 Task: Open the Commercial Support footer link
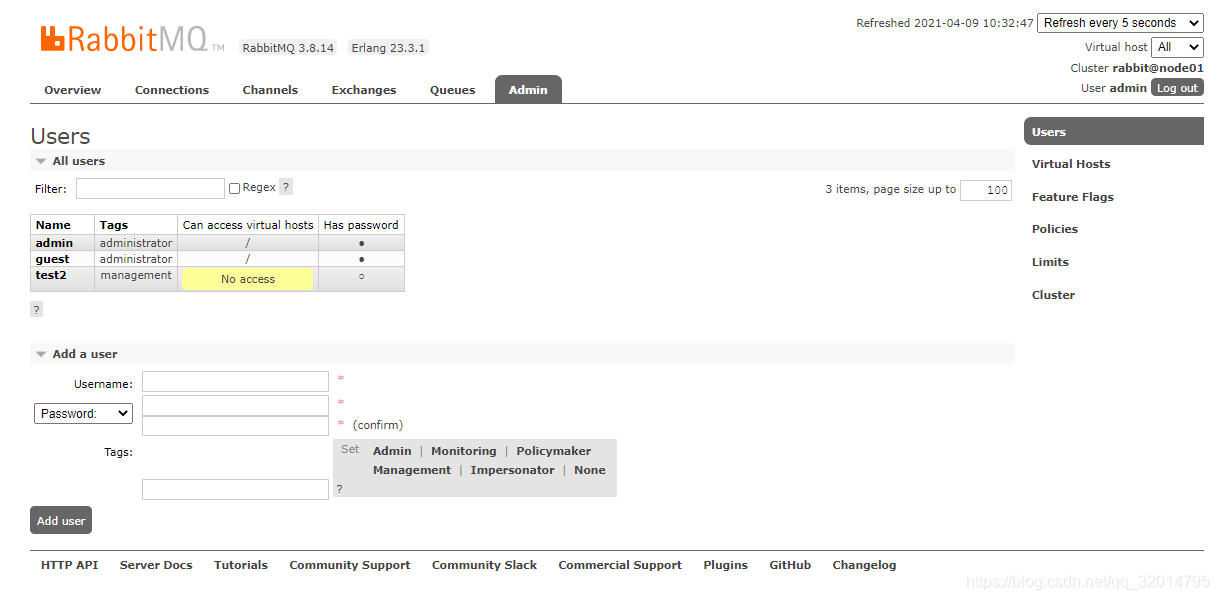click(x=620, y=565)
